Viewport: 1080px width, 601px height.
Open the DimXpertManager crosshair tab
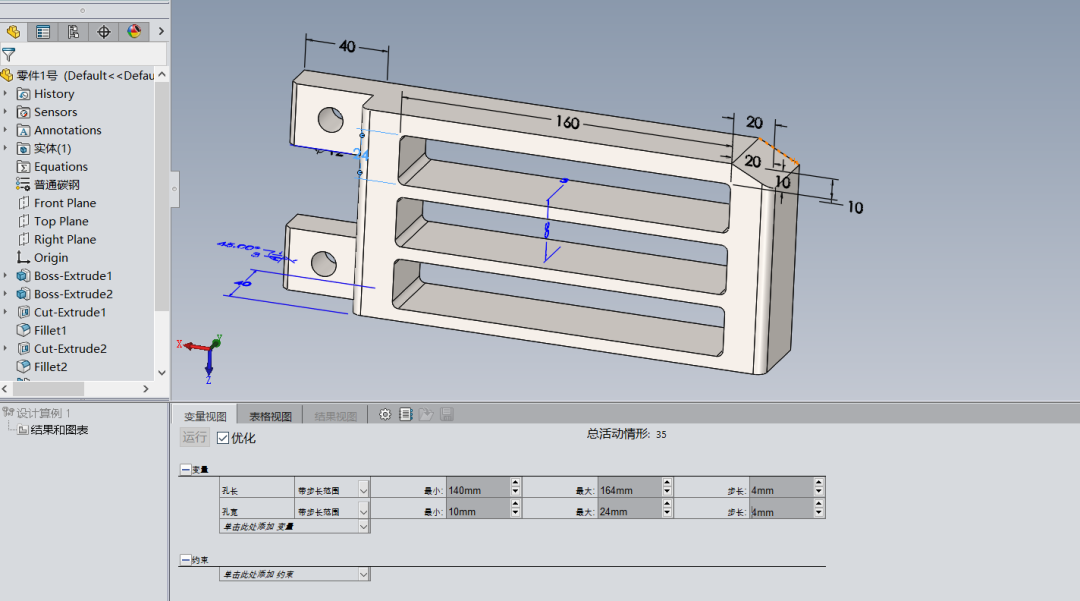103,32
